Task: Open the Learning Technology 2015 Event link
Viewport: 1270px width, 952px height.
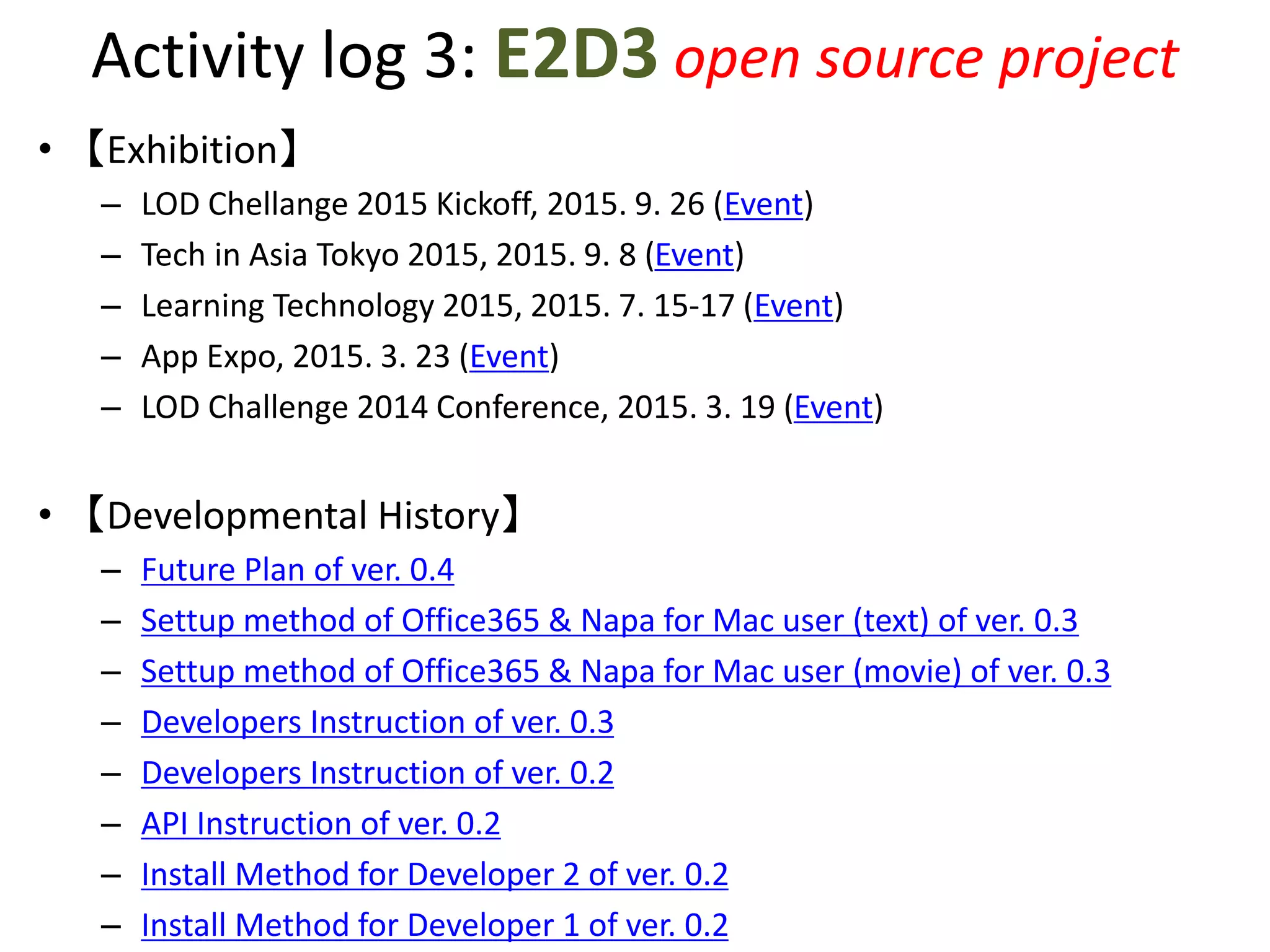Action: 793,306
